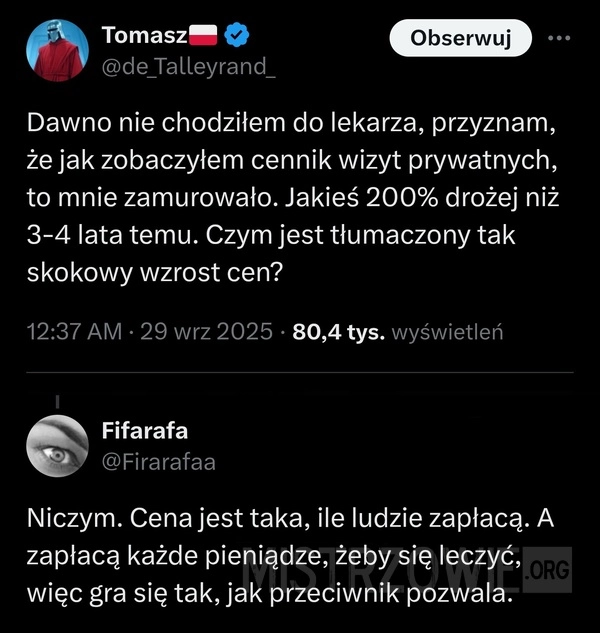Open Tomasz's red-coat profile avatar
Viewport: 600px width, 633px height.
56,51
